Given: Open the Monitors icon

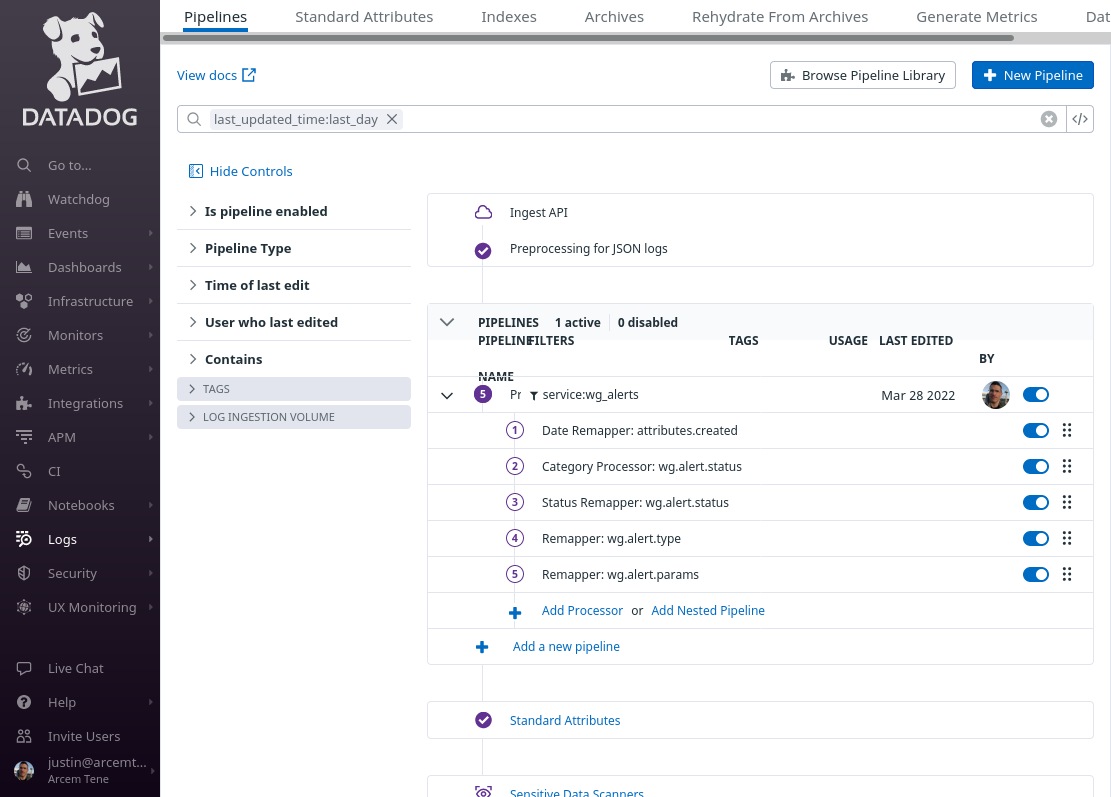Looking at the screenshot, I should (x=24, y=335).
